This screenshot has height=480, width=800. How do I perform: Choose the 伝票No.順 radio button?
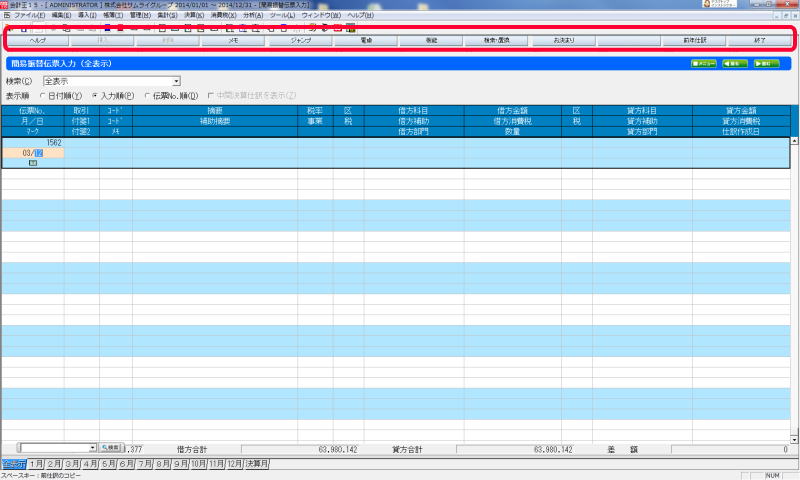click(x=148, y=95)
